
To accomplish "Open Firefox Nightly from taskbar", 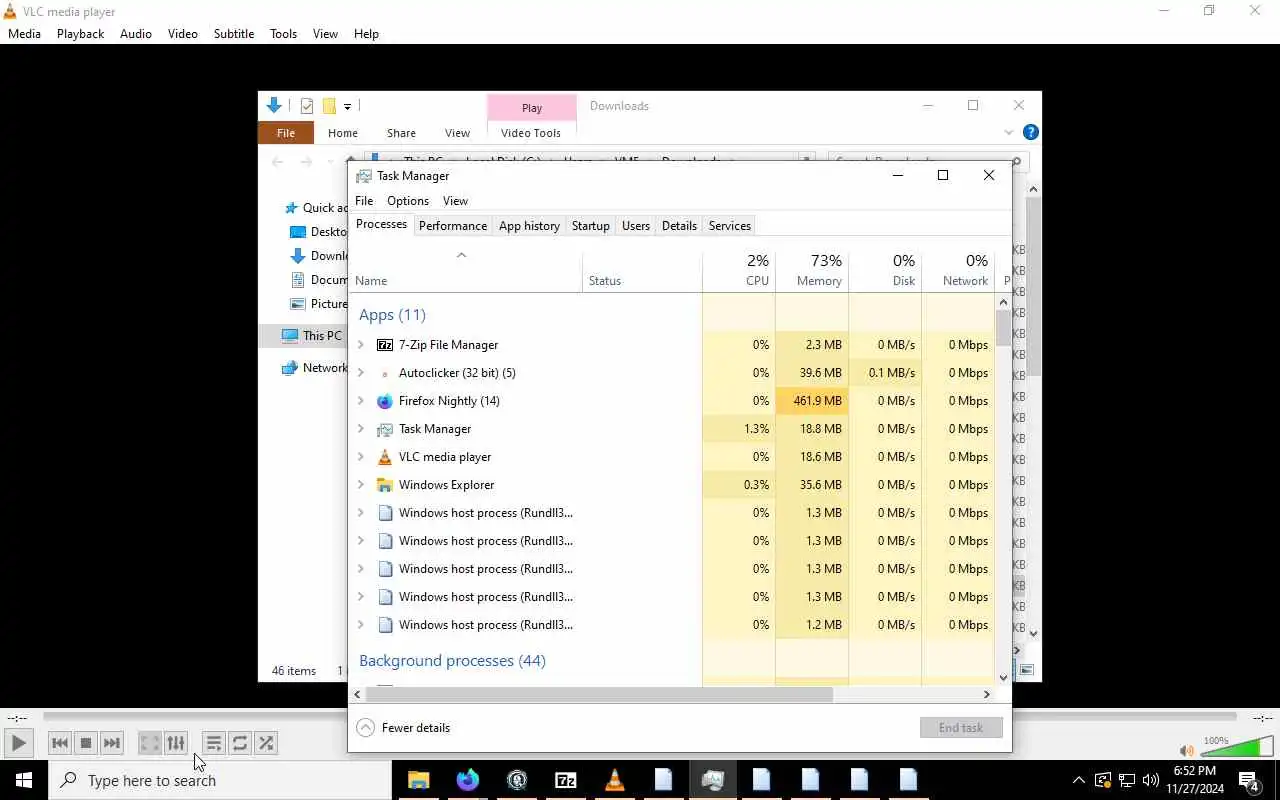I will pos(467,780).
